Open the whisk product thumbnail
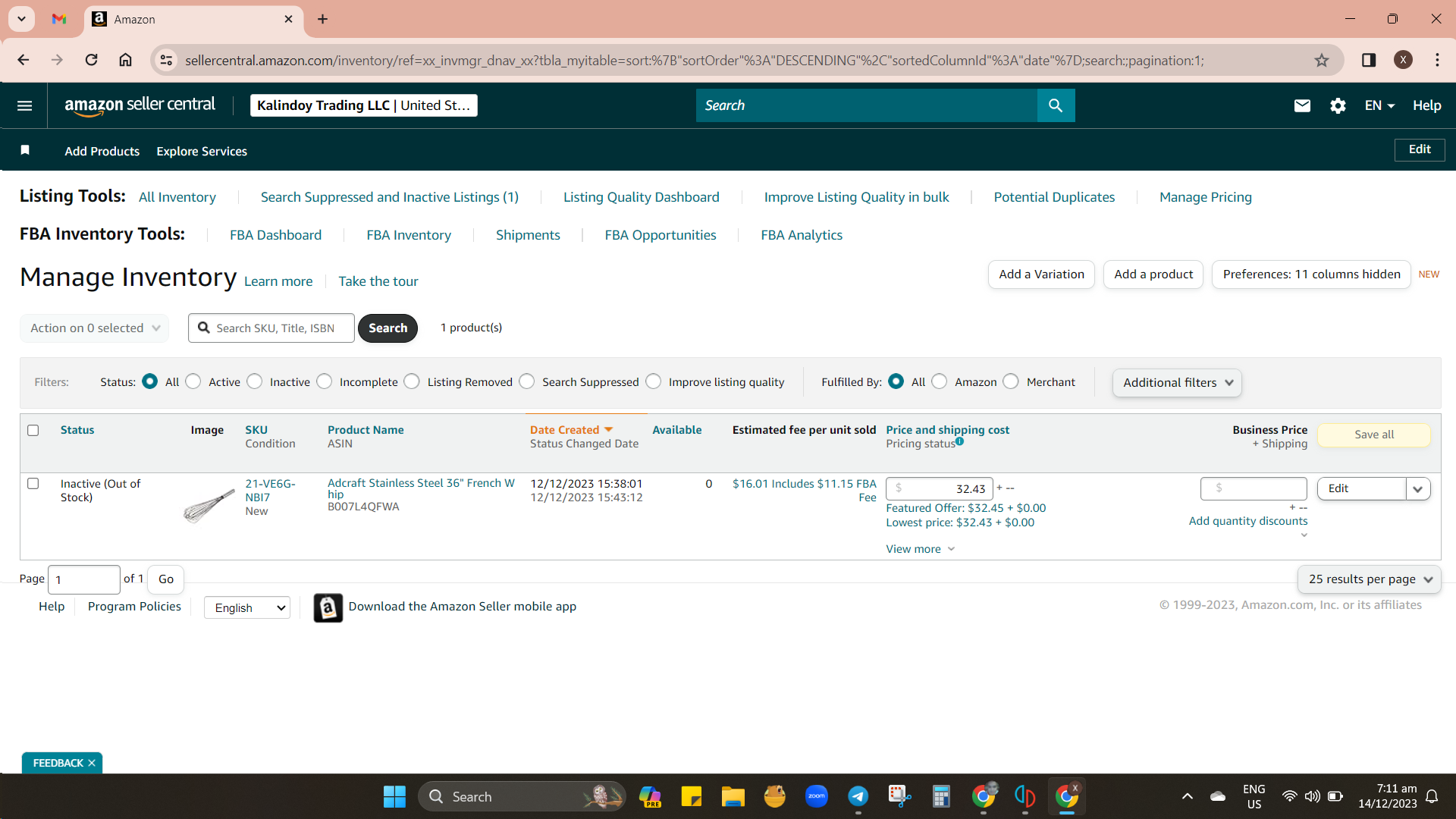 coord(209,505)
